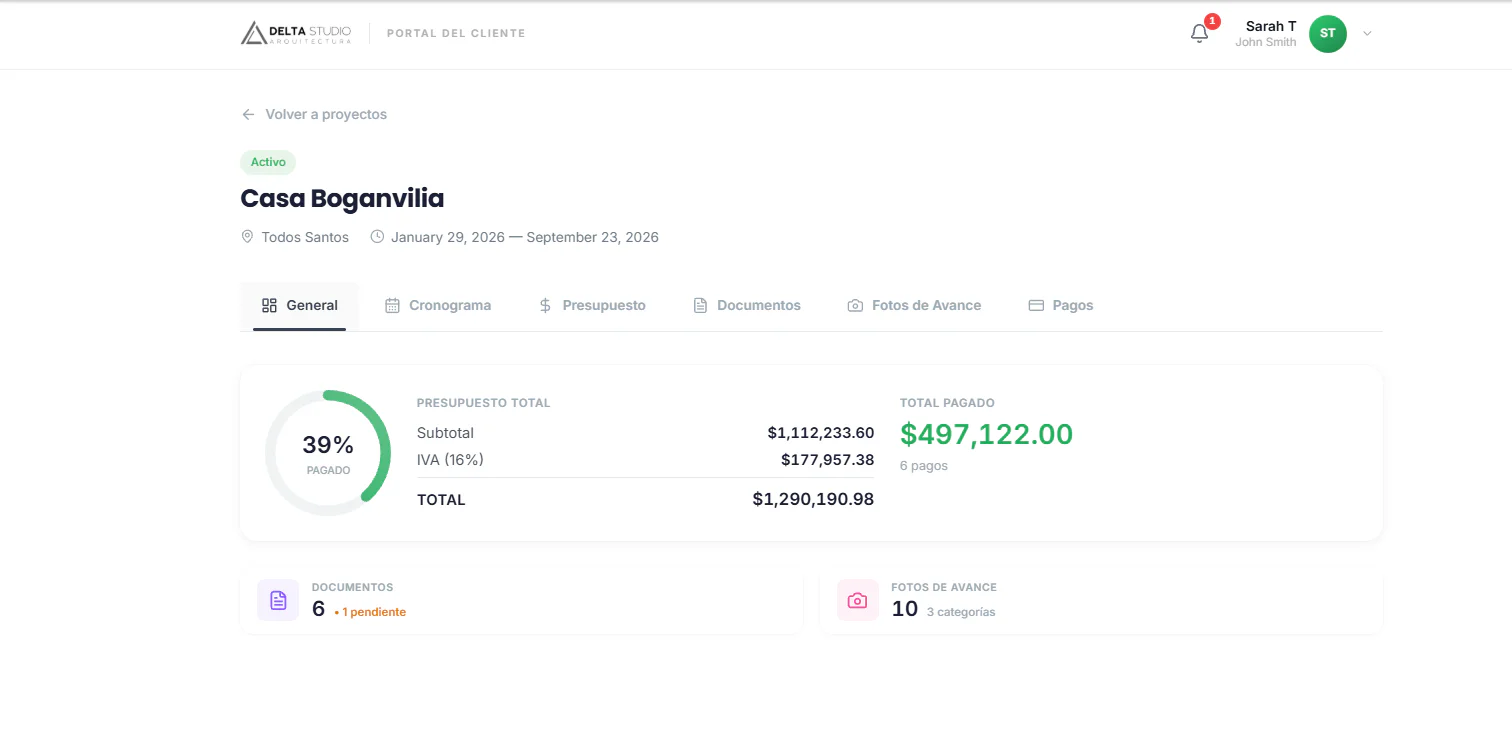Click the Fotos de Avance tab camera icon
The width and height of the screenshot is (1512, 747).
pos(855,305)
